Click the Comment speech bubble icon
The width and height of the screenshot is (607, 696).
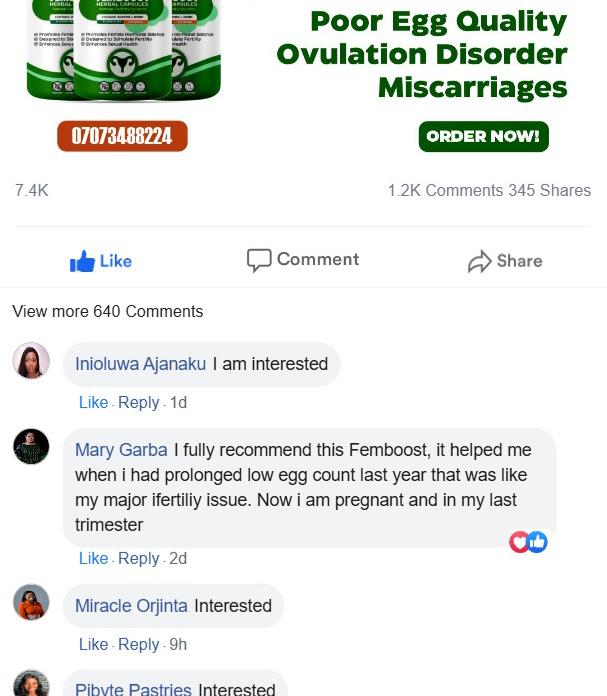[x=259, y=260]
